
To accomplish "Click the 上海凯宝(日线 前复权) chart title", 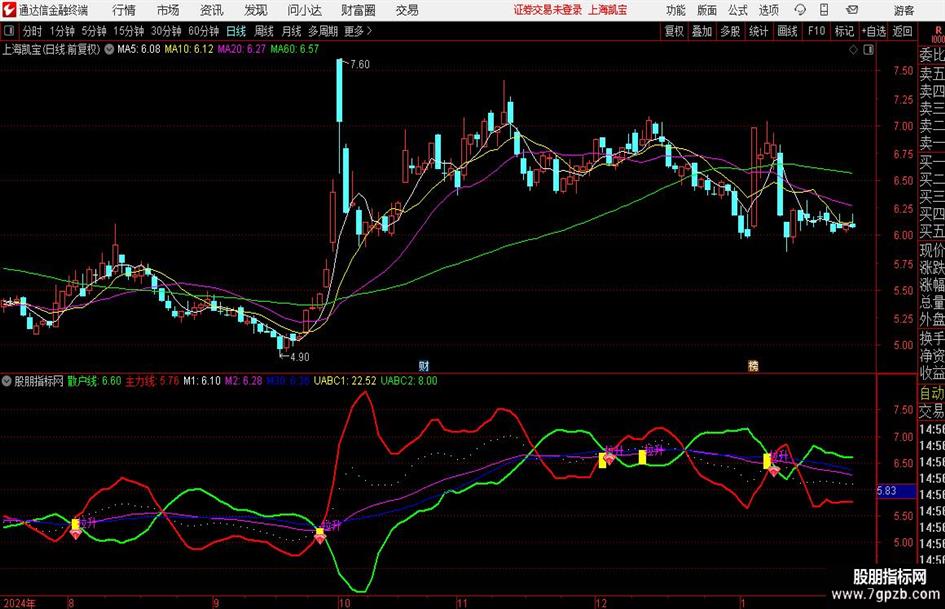I will [51, 49].
